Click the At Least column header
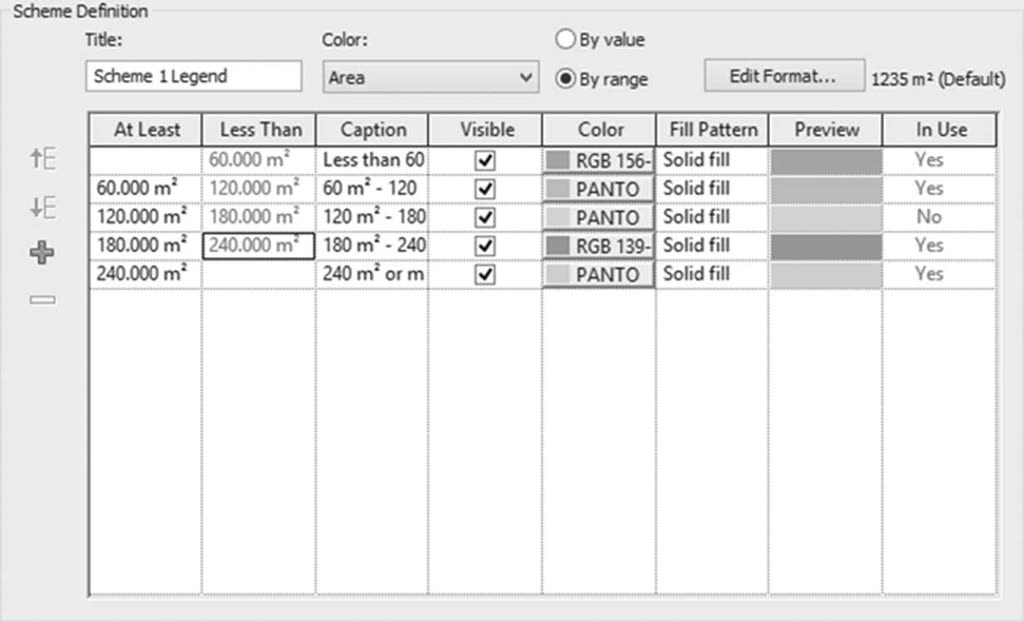Viewport: 1024px width, 622px height. pos(146,129)
